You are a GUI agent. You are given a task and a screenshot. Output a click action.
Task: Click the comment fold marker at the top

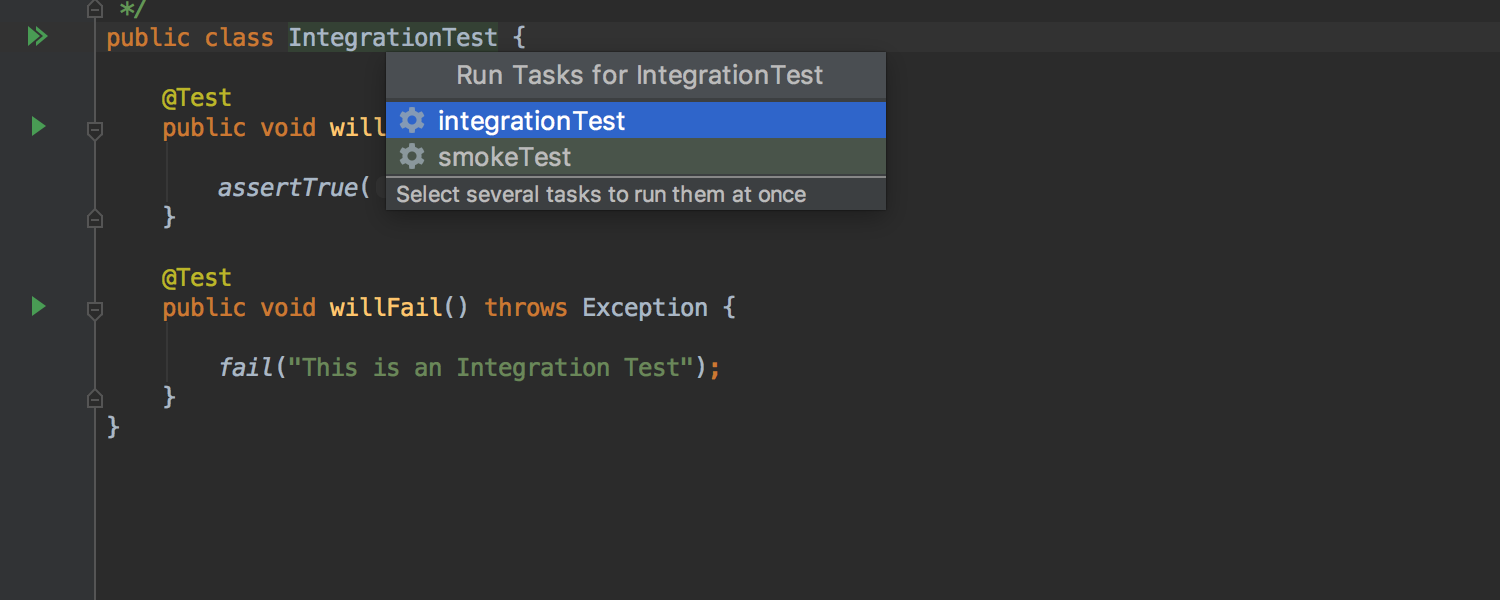click(95, 10)
